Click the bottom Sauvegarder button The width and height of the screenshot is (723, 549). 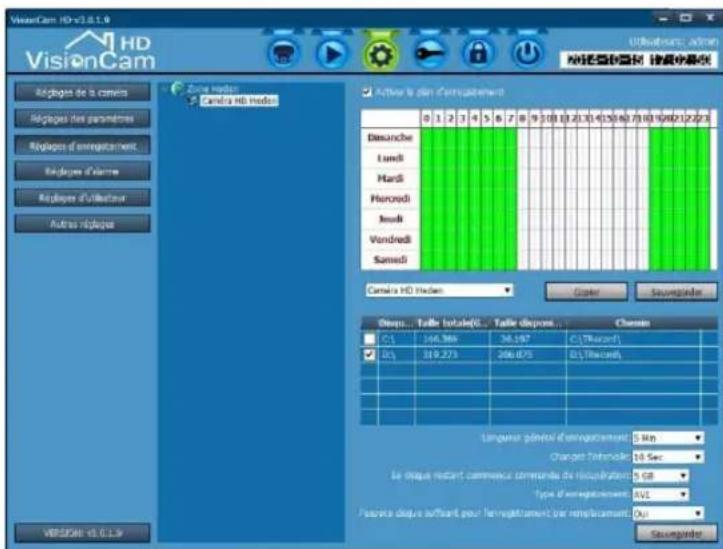tap(676, 534)
